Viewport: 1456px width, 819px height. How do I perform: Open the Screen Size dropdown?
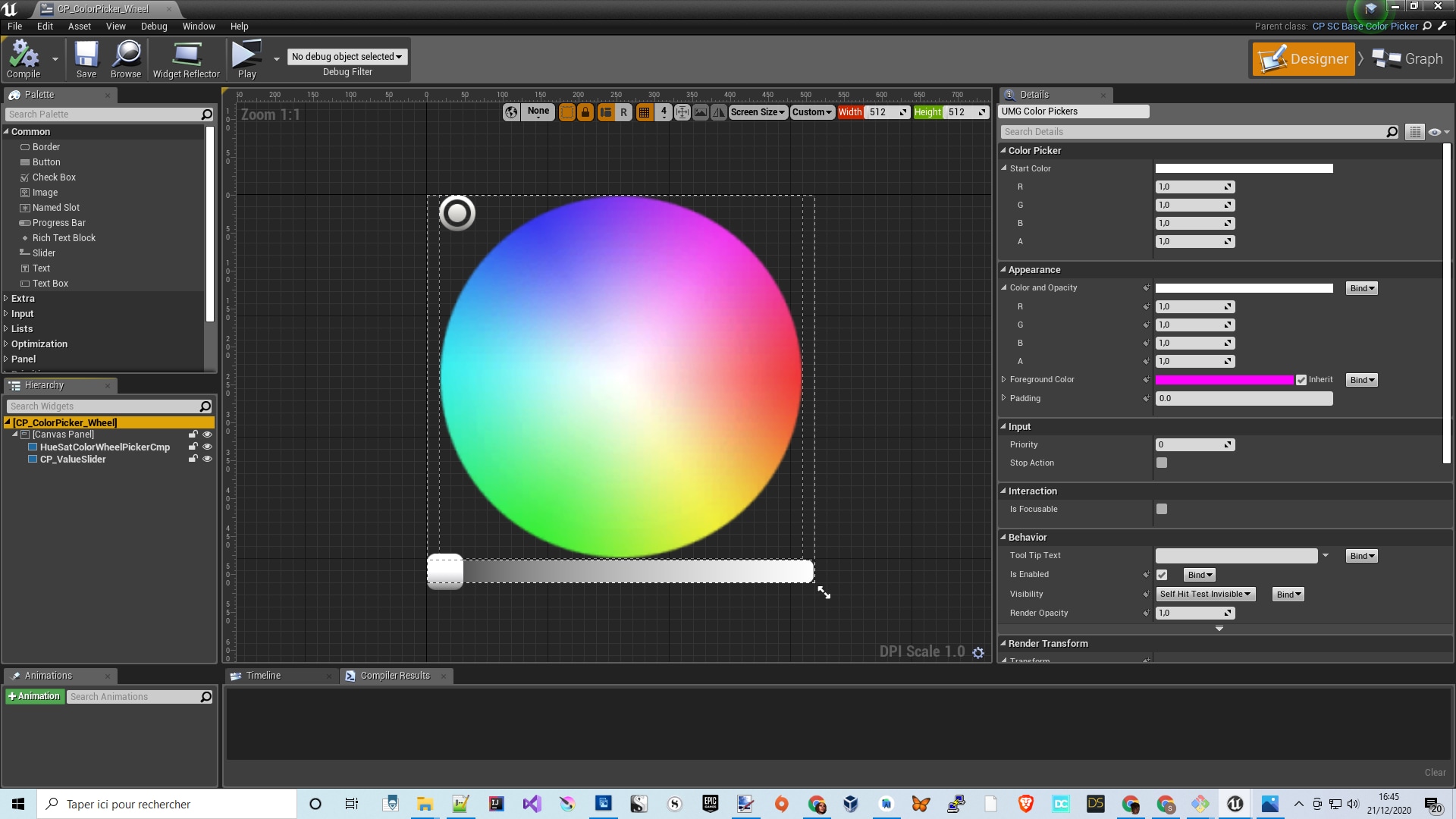[x=757, y=111]
